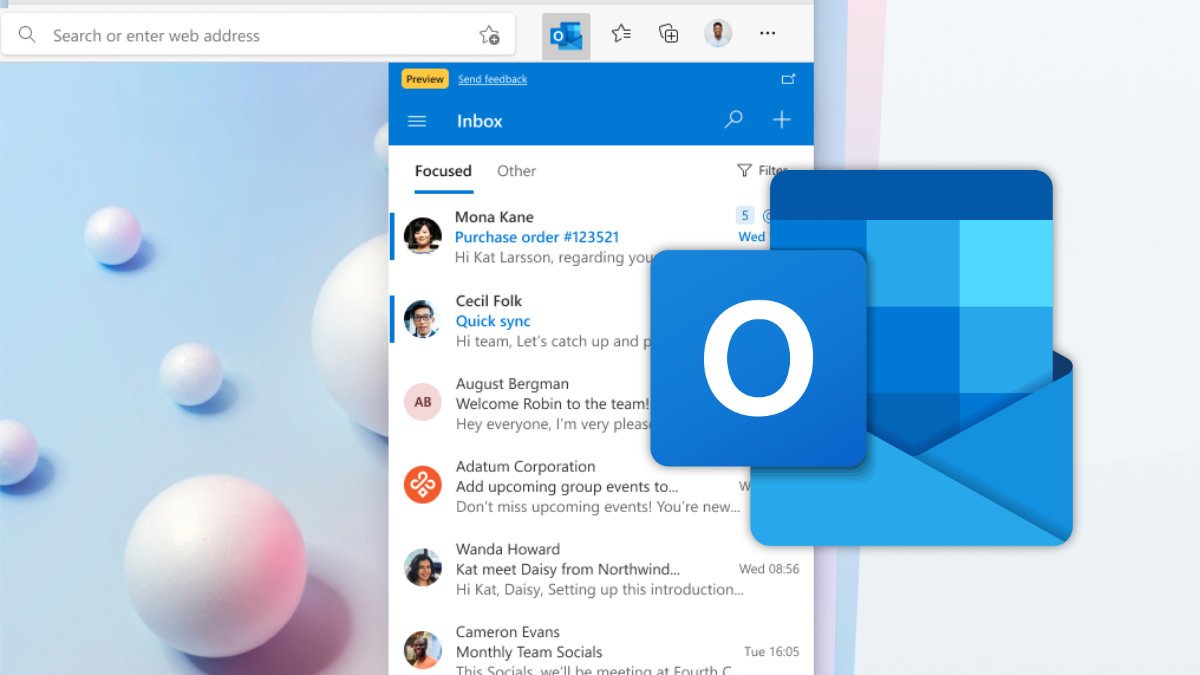1200x675 pixels.
Task: Click the search icon in the address bar
Action: [27, 34]
